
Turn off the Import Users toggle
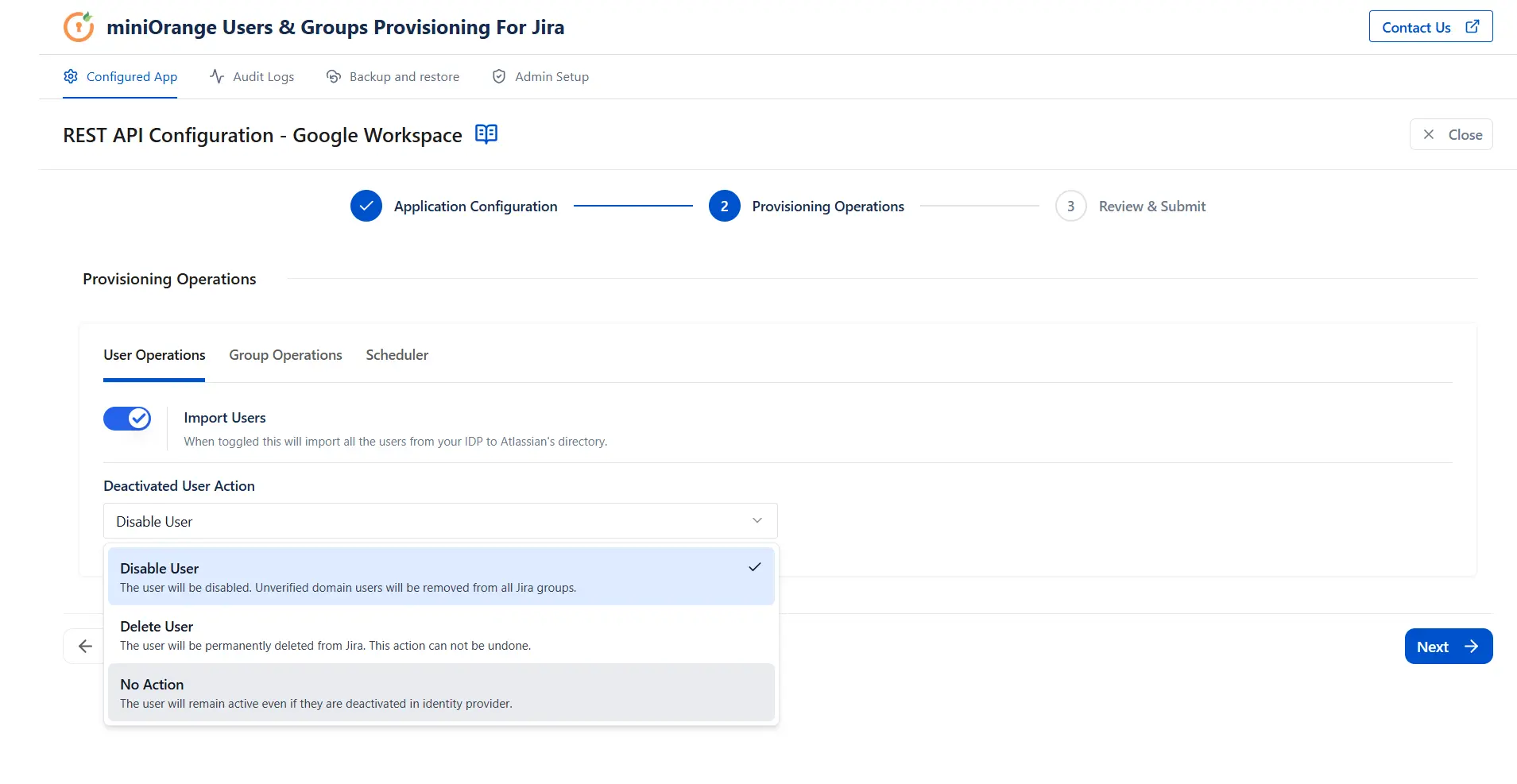pyautogui.click(x=127, y=419)
